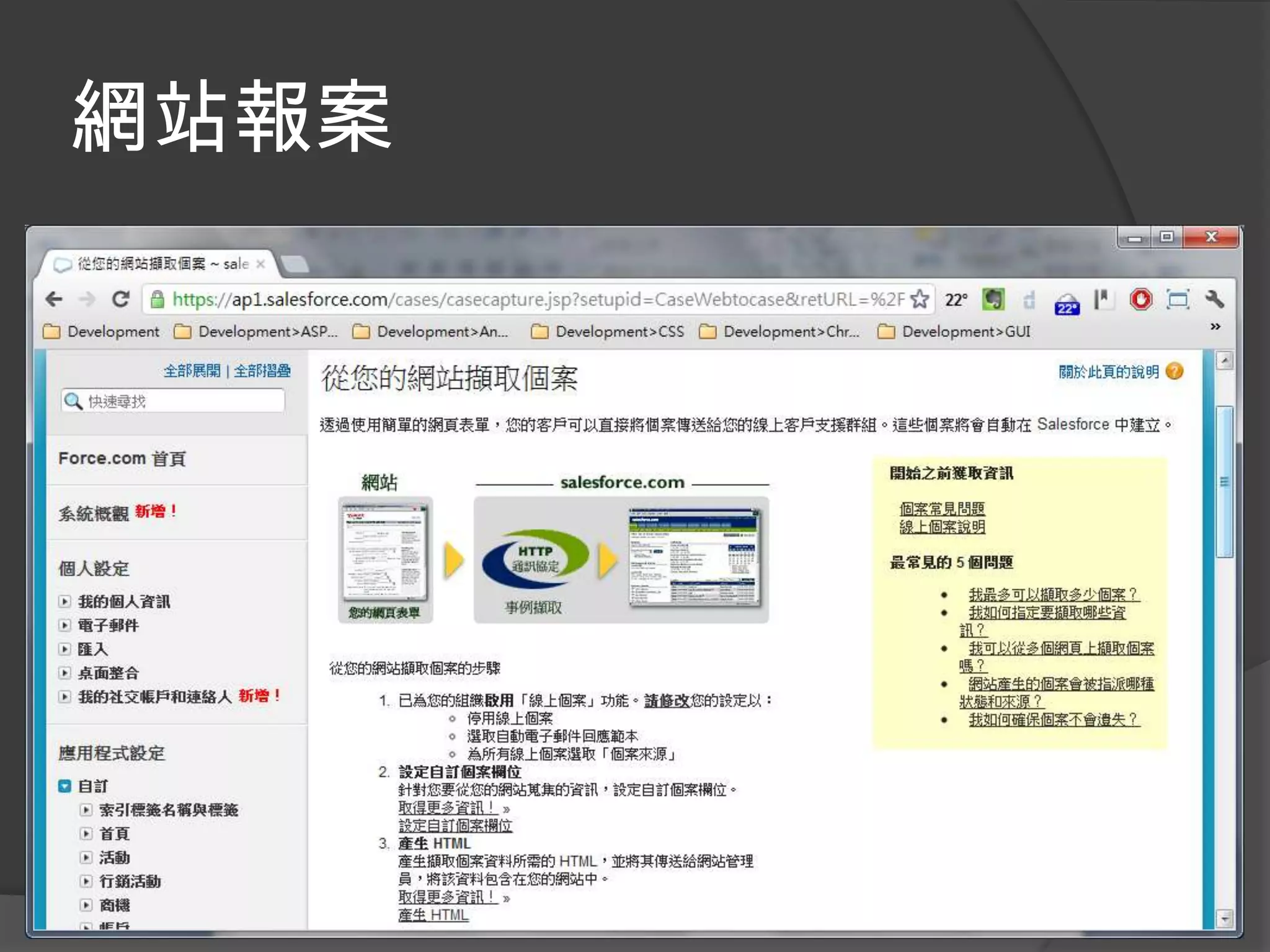
Task: Click the orange help question mark icon
Action: pos(1175,371)
